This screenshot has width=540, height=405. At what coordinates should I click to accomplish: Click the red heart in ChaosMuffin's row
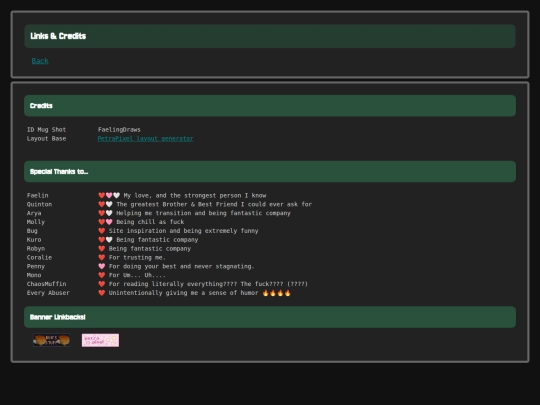click(102, 284)
